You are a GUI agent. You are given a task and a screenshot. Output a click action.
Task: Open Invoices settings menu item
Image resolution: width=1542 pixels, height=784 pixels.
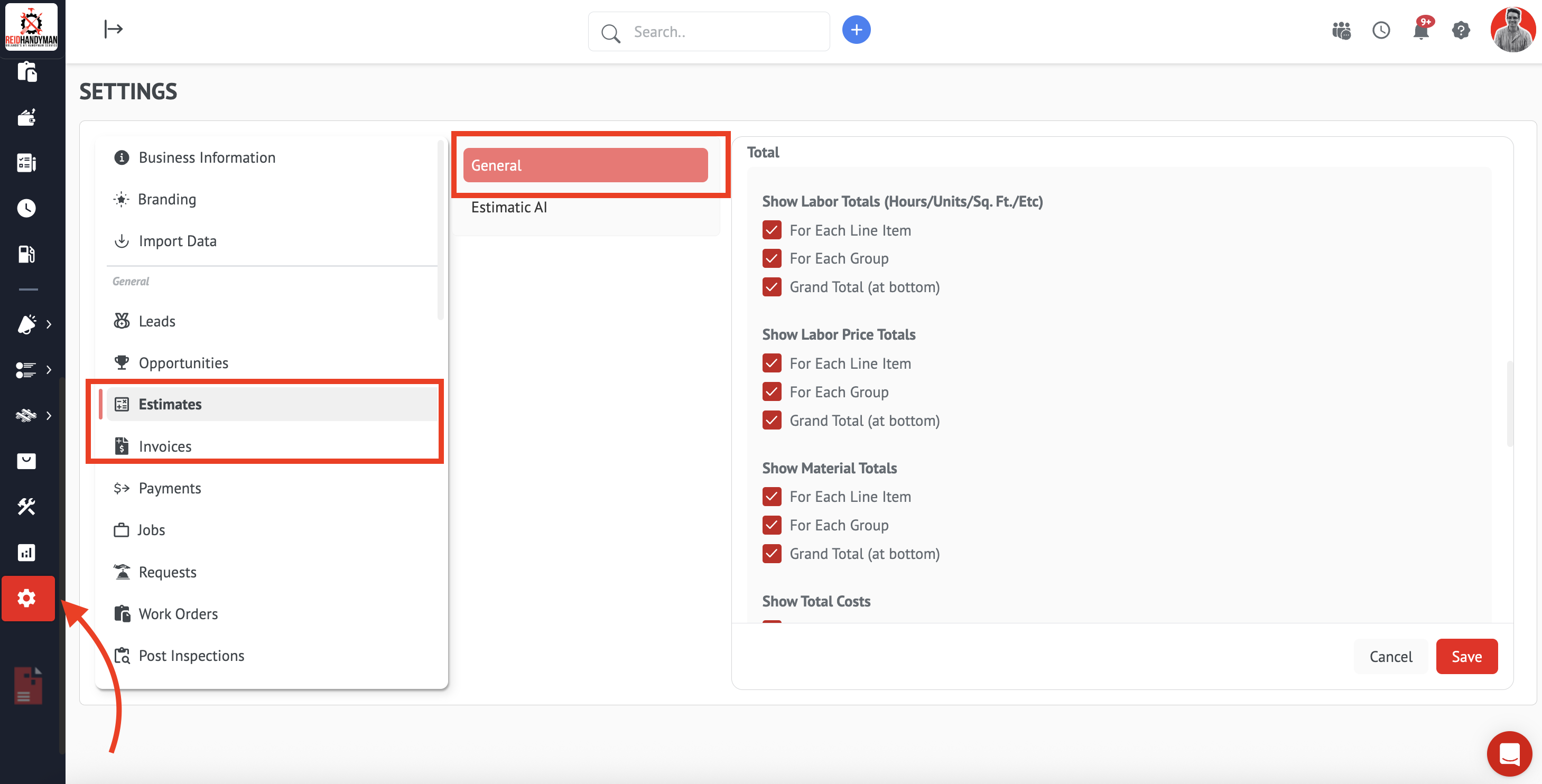(165, 446)
